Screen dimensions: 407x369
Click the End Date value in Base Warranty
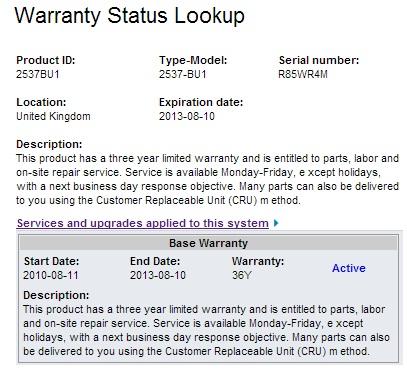158,275
